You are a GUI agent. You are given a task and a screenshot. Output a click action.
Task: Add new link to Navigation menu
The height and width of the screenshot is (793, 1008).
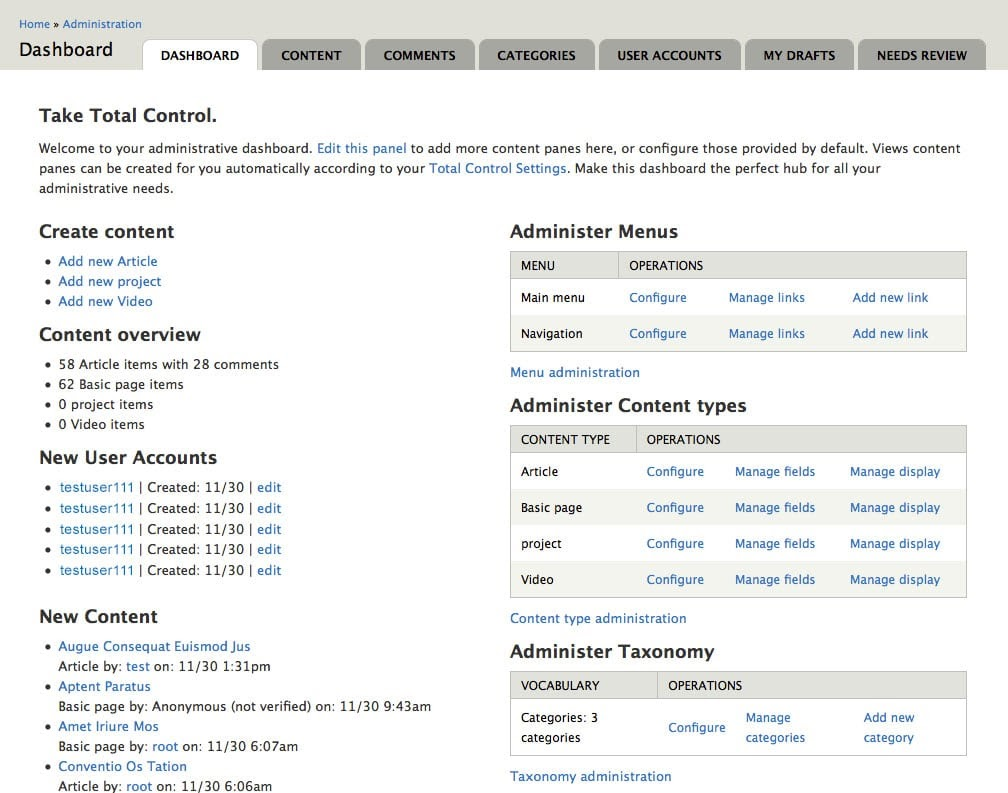click(x=890, y=334)
